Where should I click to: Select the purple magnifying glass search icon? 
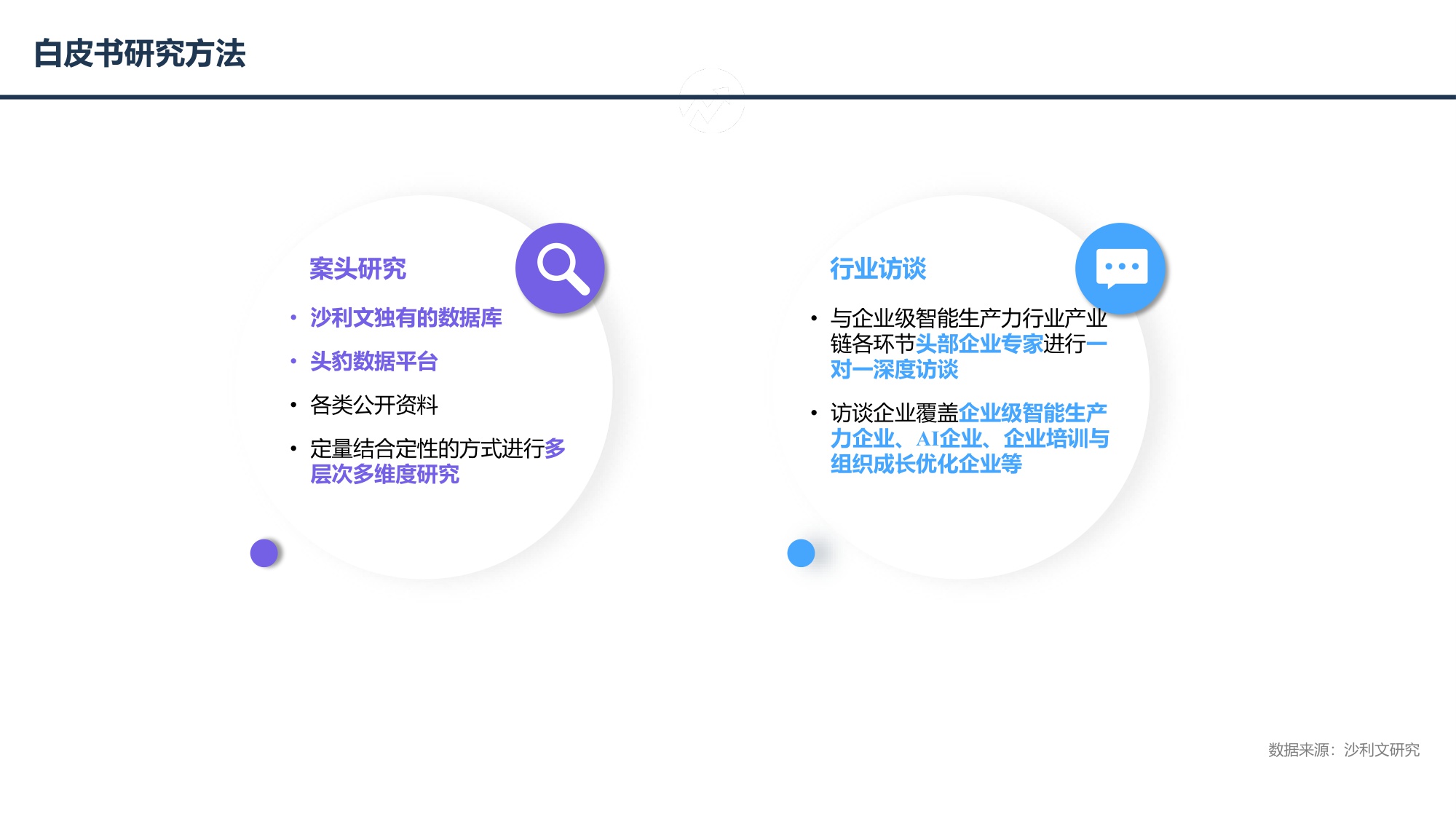point(561,268)
